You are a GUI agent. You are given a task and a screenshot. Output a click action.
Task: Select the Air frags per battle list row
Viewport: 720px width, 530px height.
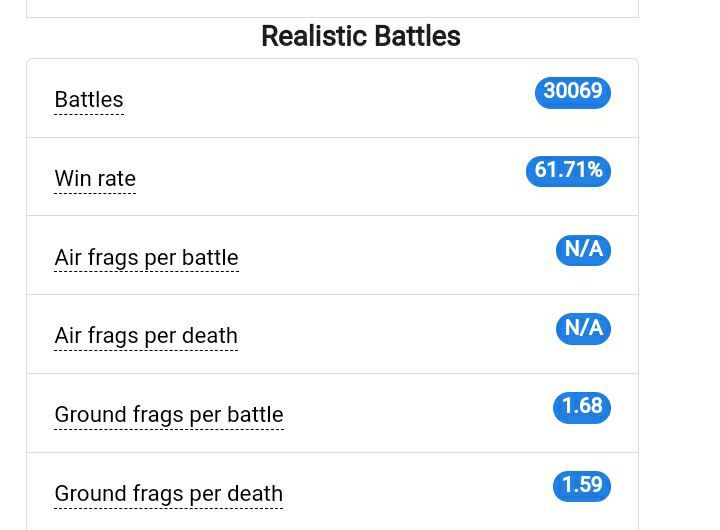332,255
